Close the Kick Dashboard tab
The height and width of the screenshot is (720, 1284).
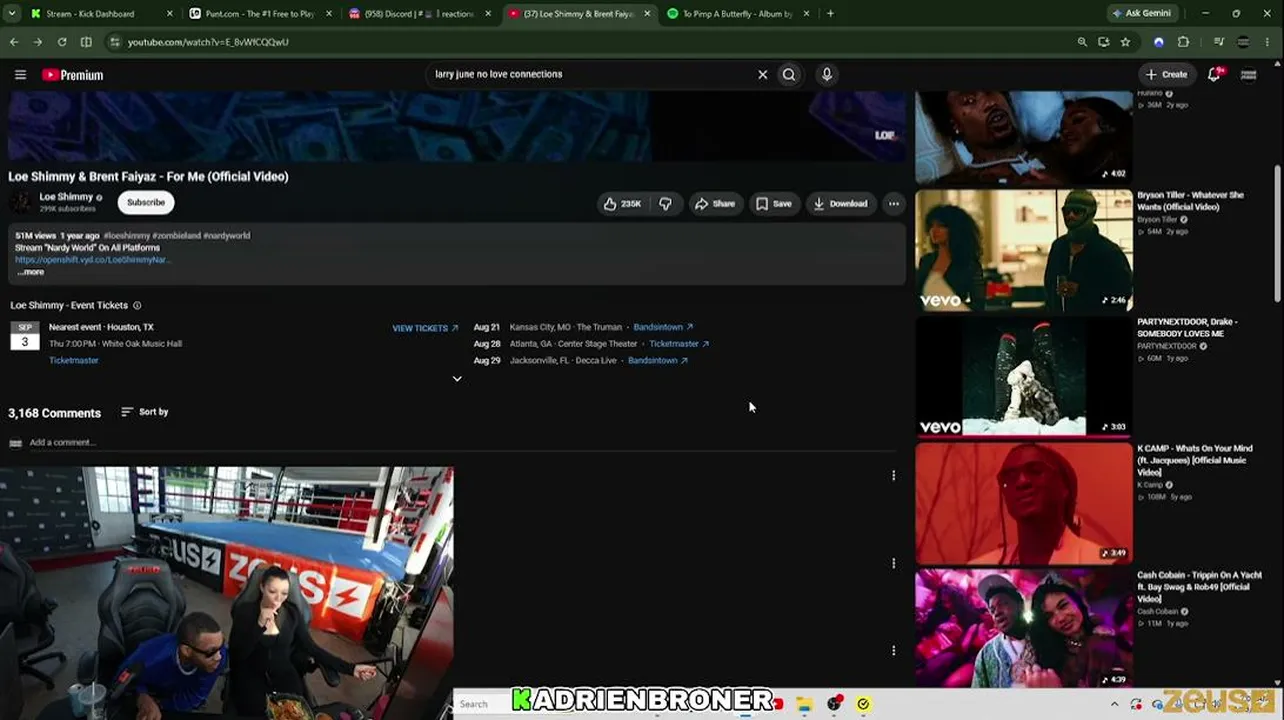coord(169,14)
